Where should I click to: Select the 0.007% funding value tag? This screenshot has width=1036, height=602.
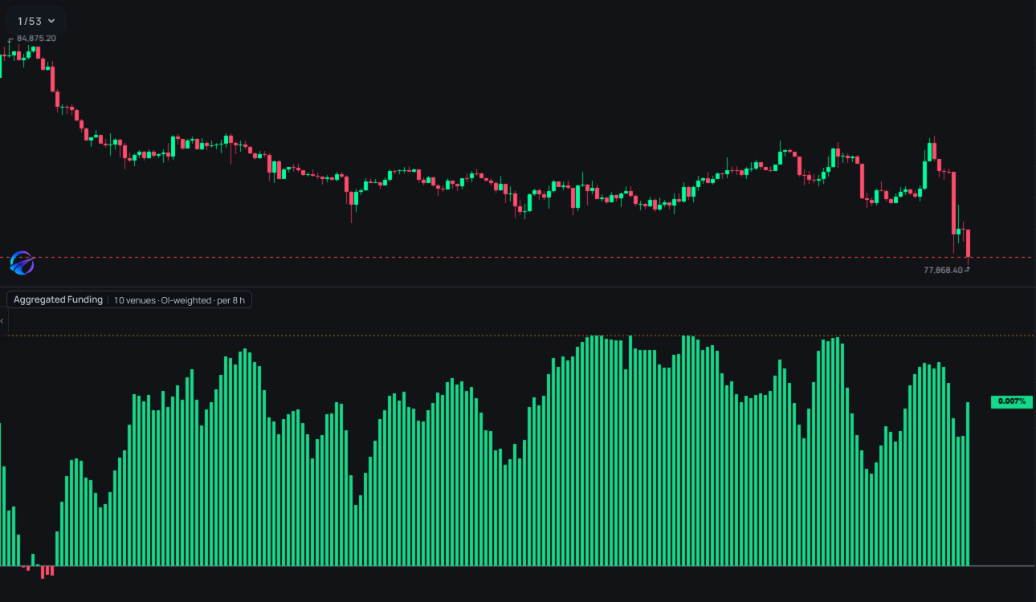(x=1012, y=402)
